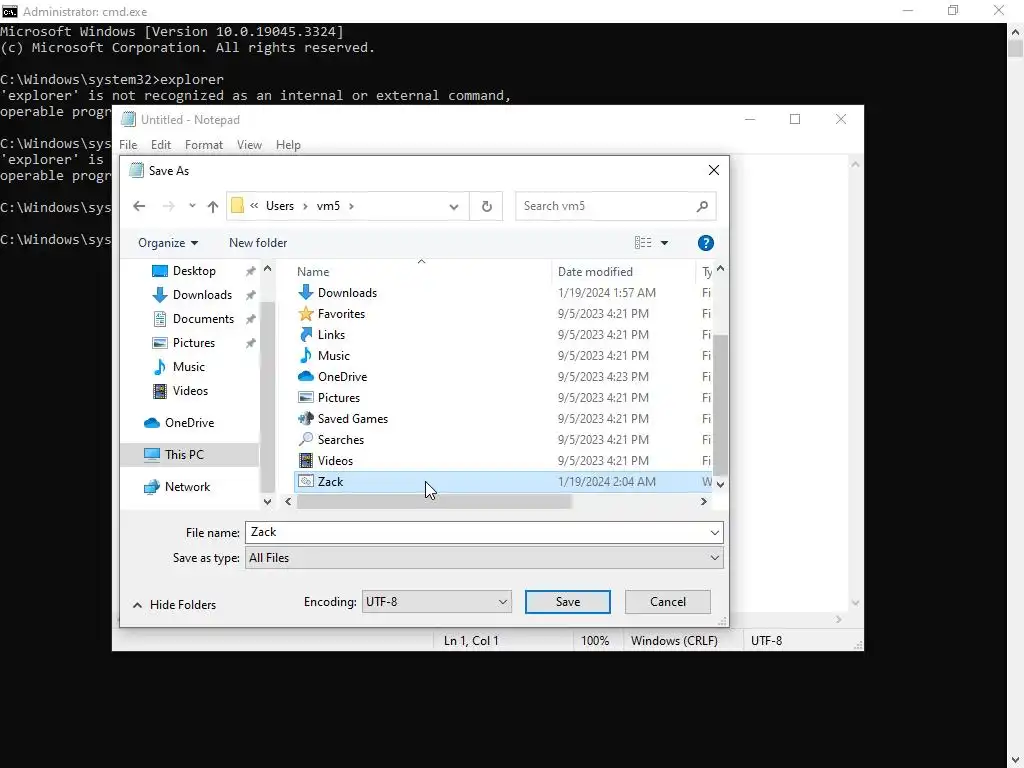This screenshot has height=768, width=1024.
Task: Click the file list vertical scrollbar thumb
Action: (720, 404)
